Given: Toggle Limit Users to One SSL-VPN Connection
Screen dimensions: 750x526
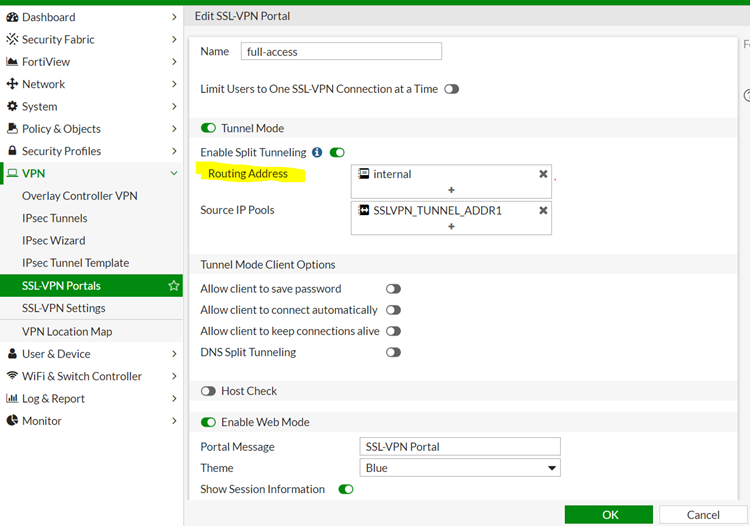Looking at the screenshot, I should point(452,89).
